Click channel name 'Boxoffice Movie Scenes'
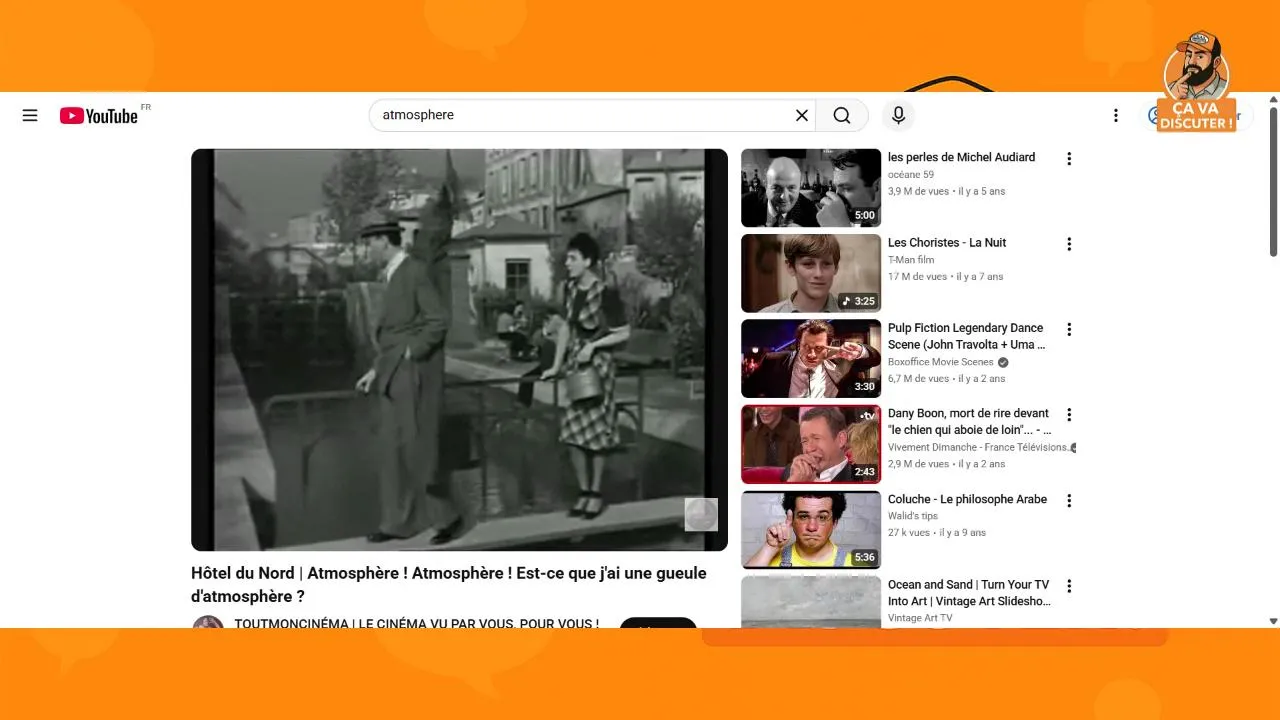Screen dimensions: 1280x720 pyautogui.click(x=941, y=362)
